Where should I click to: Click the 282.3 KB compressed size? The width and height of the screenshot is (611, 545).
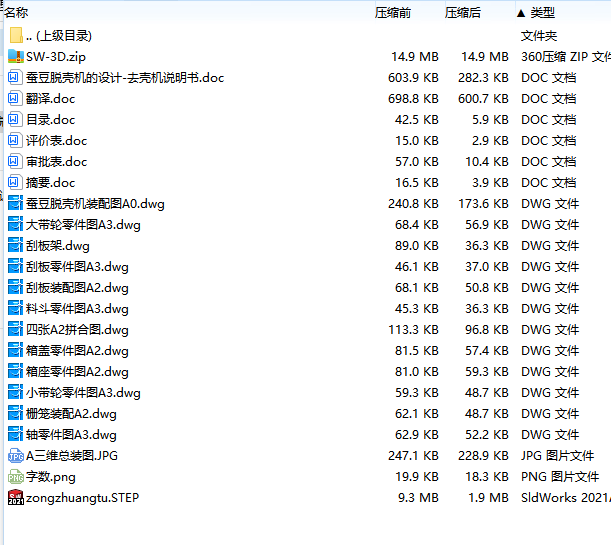[483, 78]
